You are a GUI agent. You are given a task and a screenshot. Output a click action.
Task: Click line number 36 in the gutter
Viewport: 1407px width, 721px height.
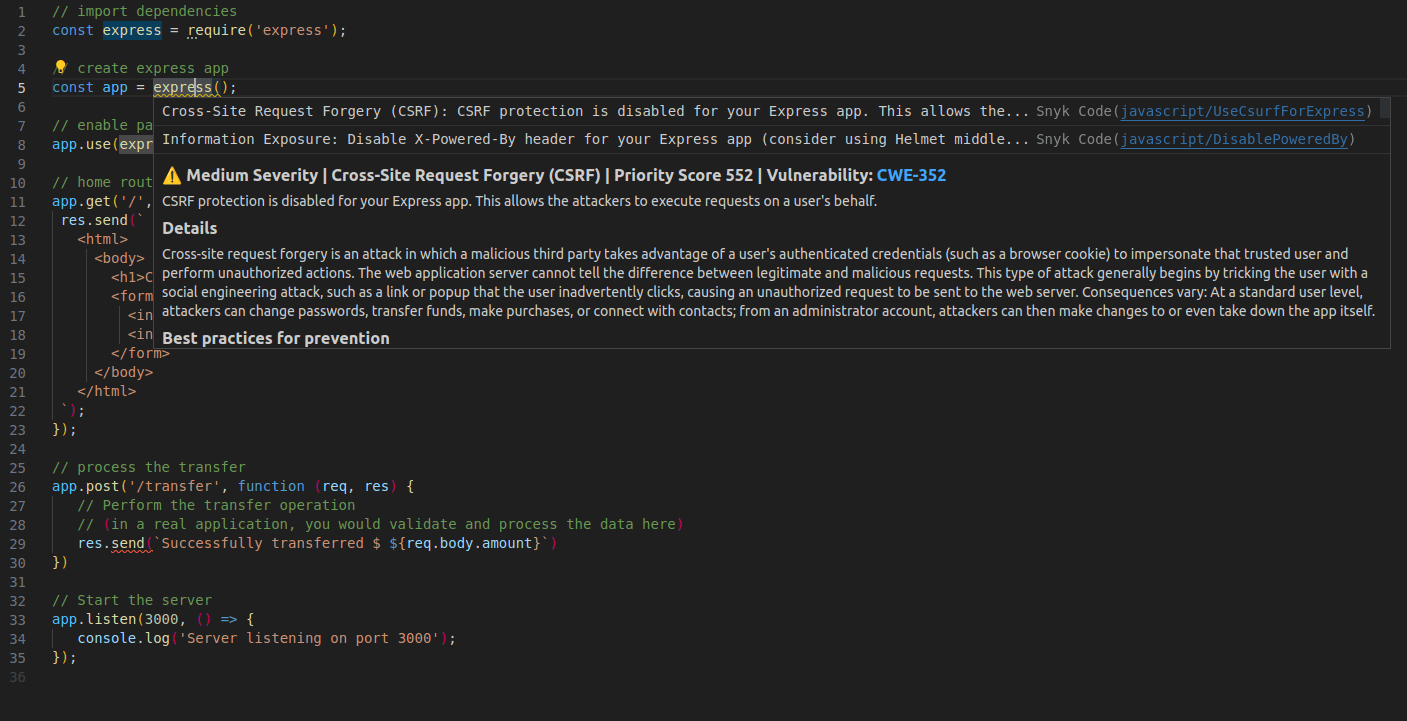coord(18,676)
